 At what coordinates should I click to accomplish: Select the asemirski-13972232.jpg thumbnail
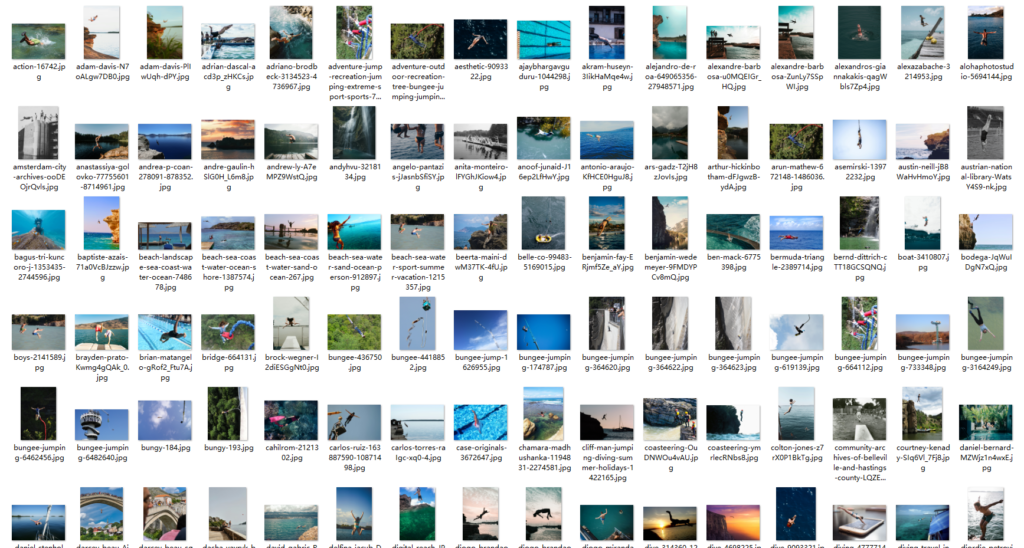click(x=860, y=140)
